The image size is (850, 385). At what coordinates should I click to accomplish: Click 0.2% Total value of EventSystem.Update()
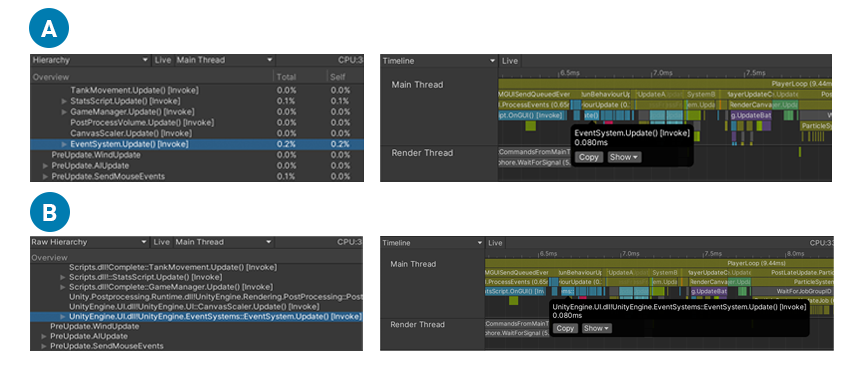point(286,144)
